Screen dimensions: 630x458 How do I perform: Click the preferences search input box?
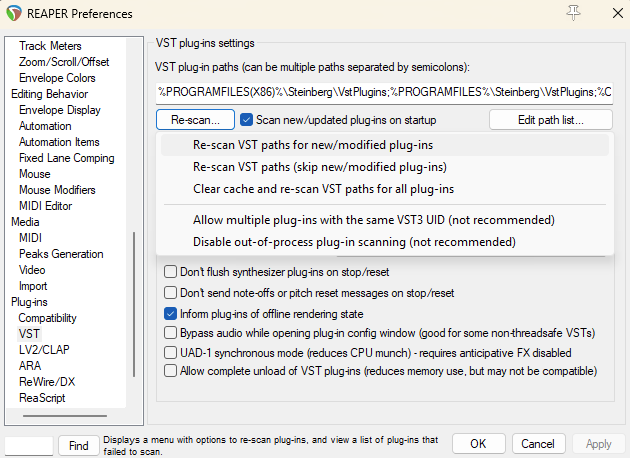click(29, 446)
